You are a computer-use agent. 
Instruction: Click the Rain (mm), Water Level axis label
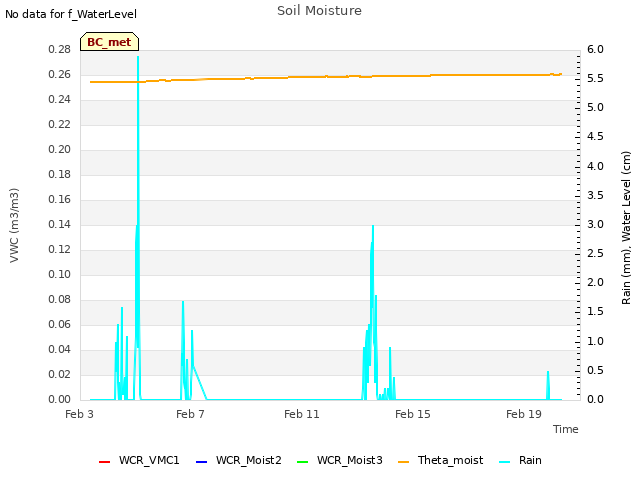(626, 228)
